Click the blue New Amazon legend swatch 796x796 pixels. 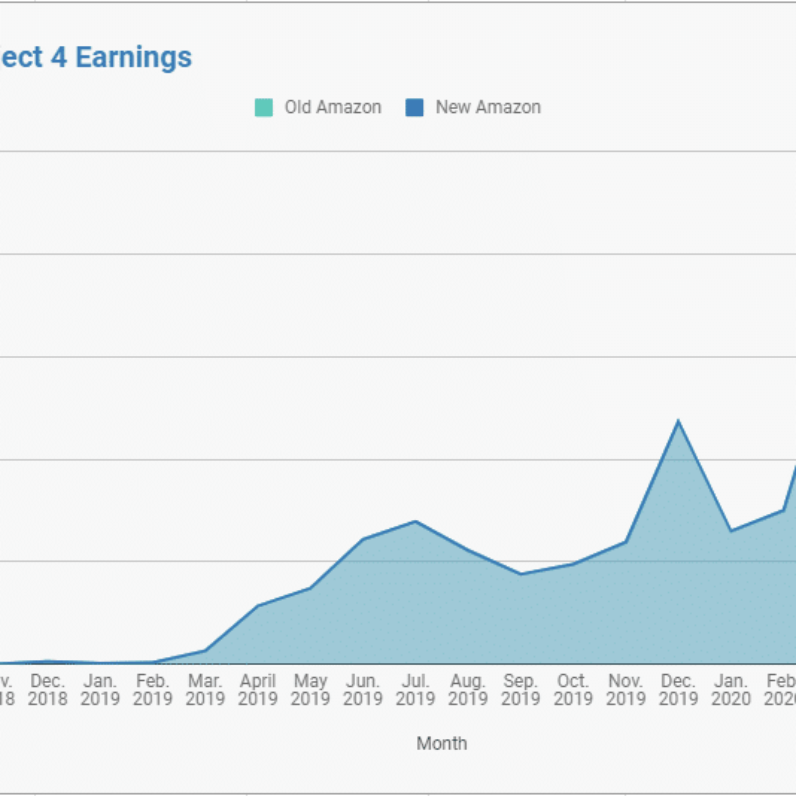pos(414,108)
